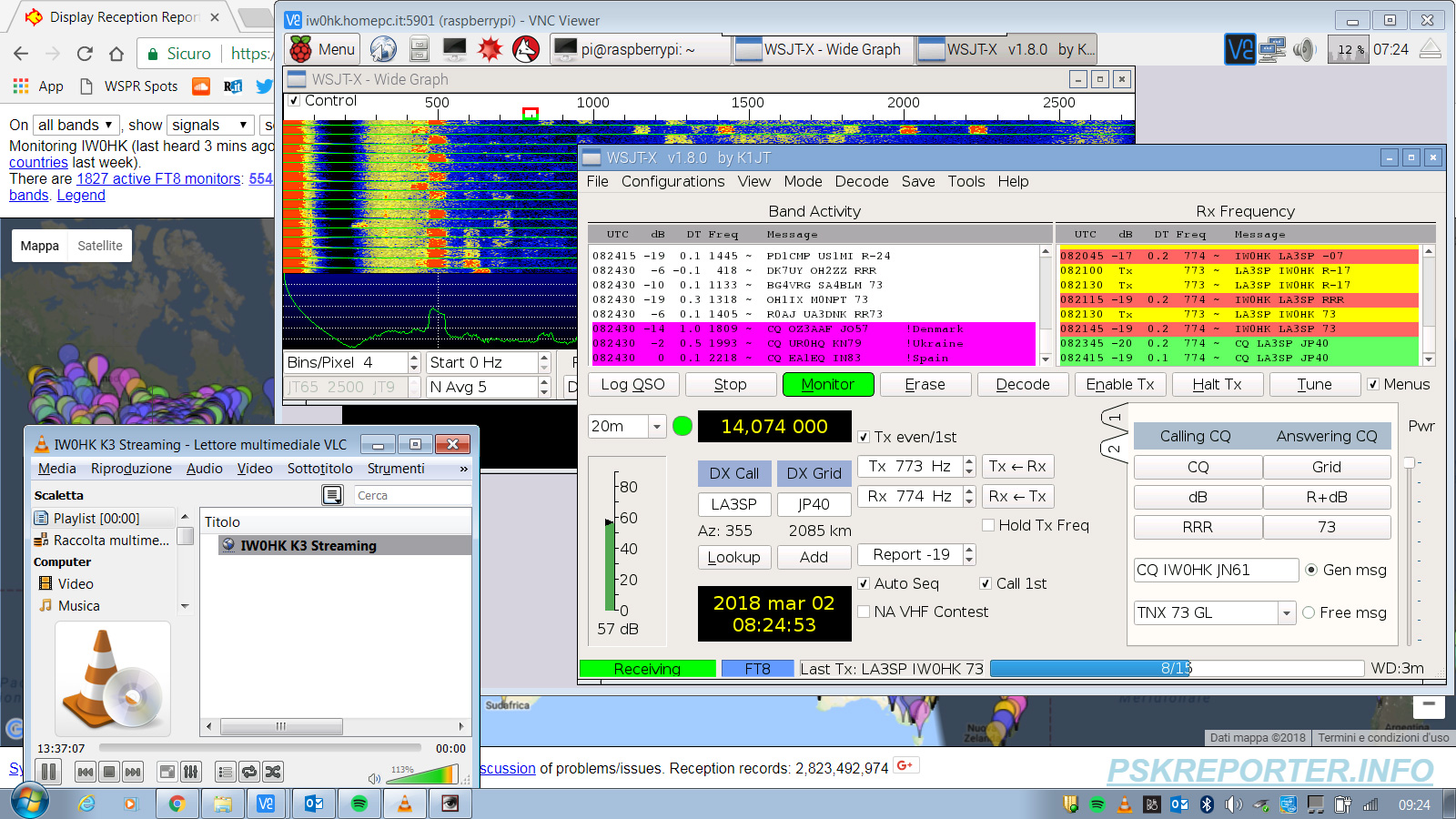Pause VLC playback
This screenshot has height=819, width=1456.
click(49, 772)
